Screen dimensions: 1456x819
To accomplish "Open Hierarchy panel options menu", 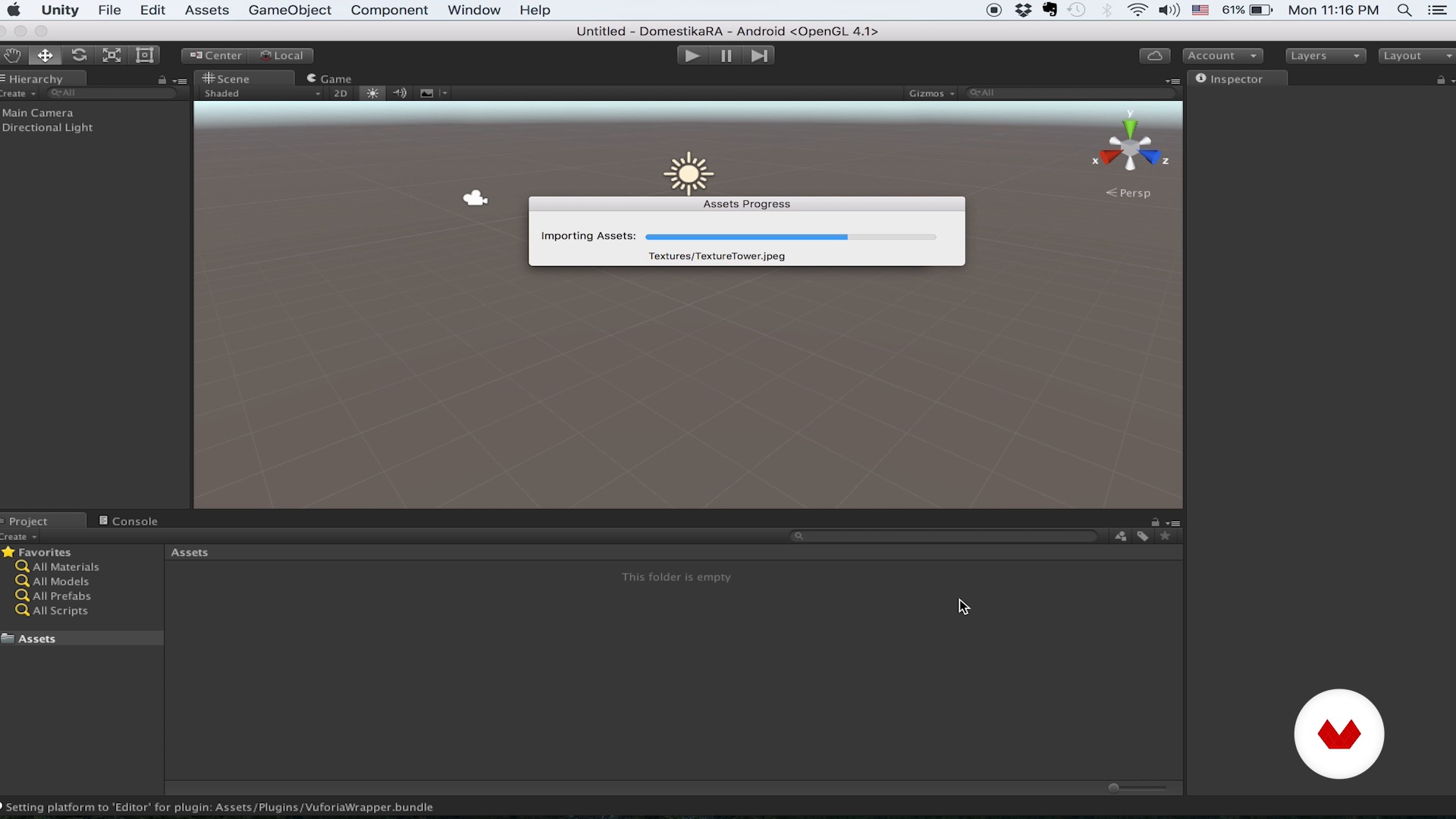I will click(x=180, y=80).
